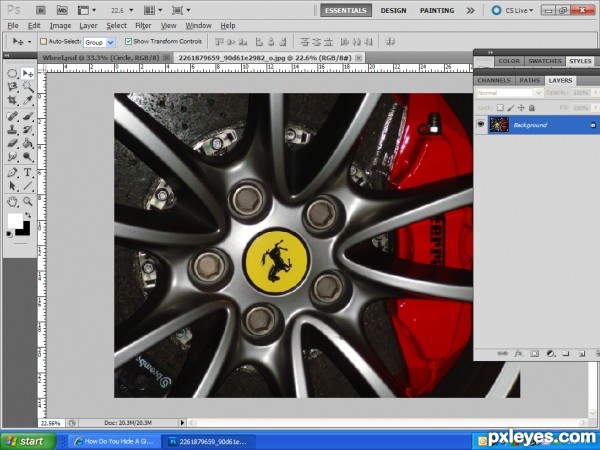Toggle lock all
This screenshot has height=450, width=600.
[x=532, y=108]
